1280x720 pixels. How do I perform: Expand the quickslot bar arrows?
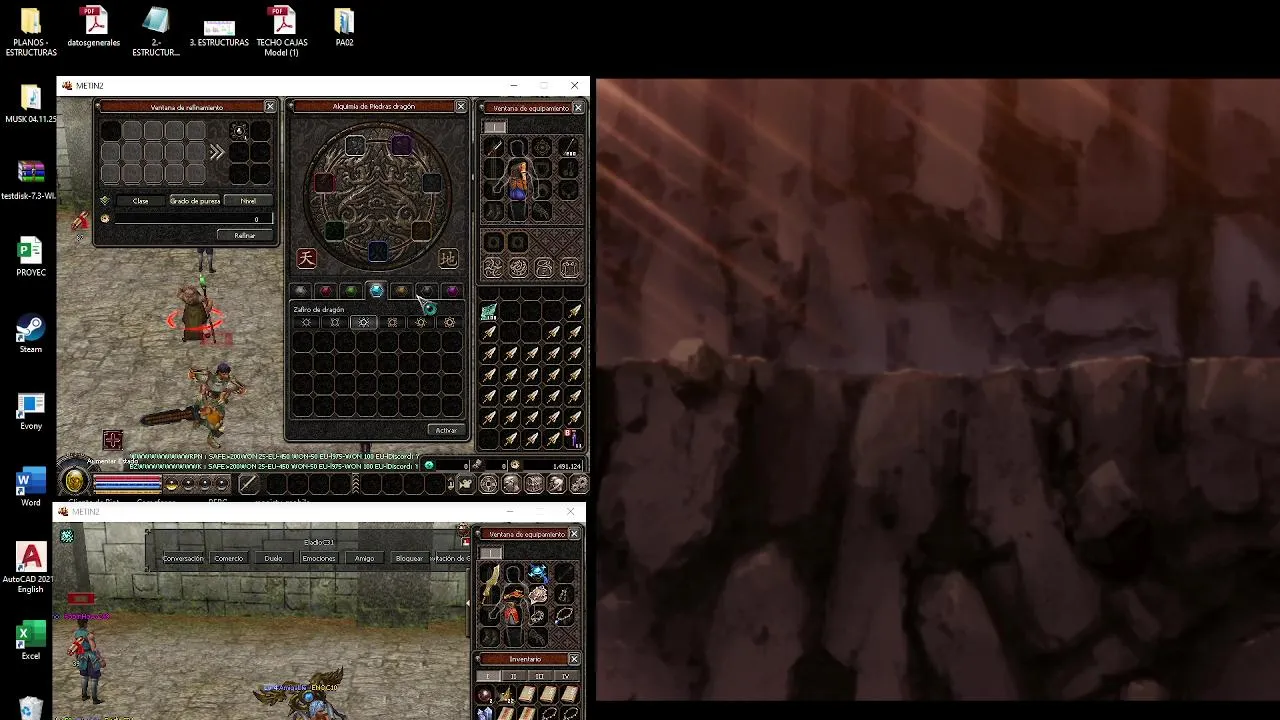[357, 484]
